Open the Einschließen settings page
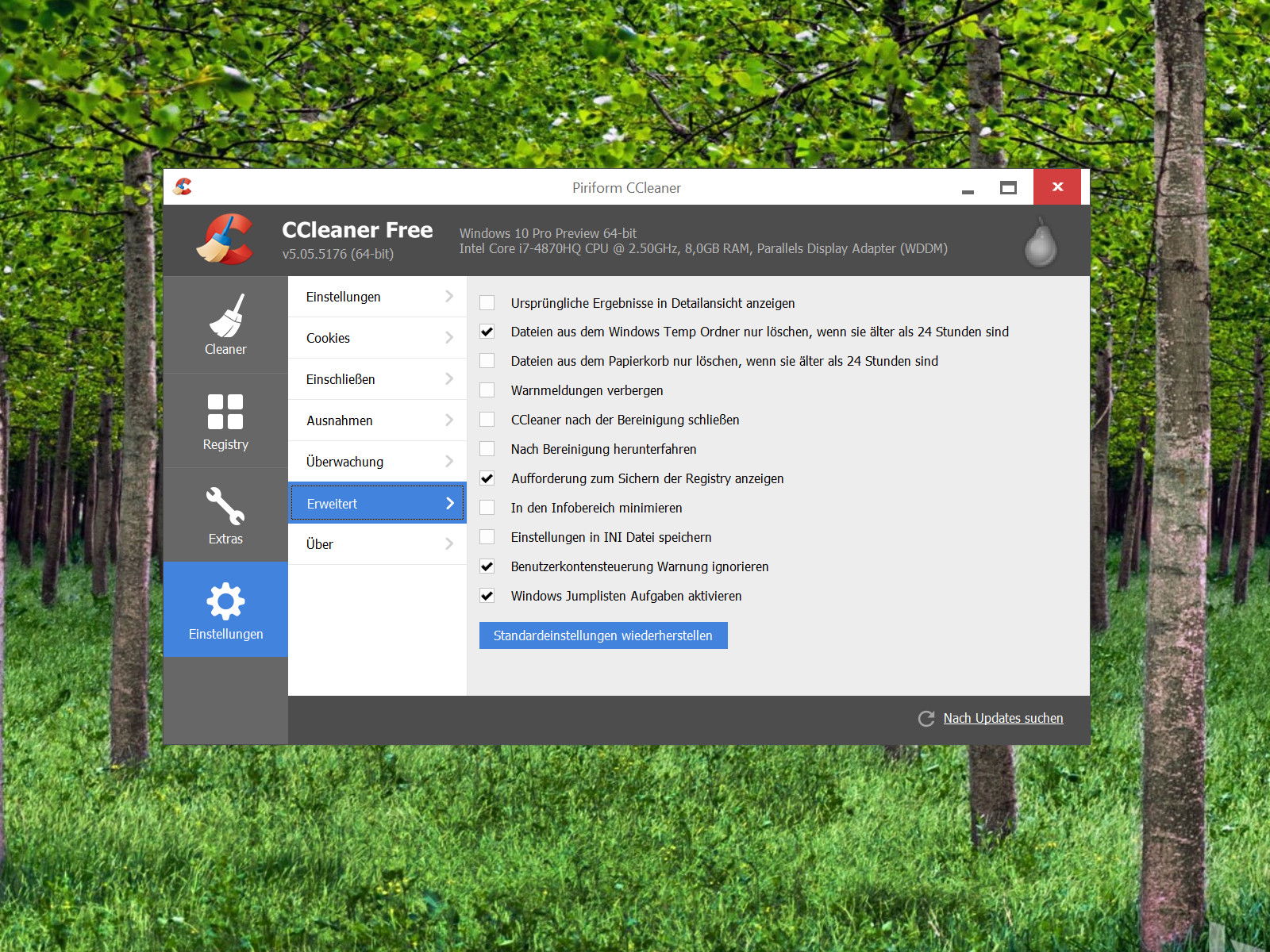 tap(377, 379)
